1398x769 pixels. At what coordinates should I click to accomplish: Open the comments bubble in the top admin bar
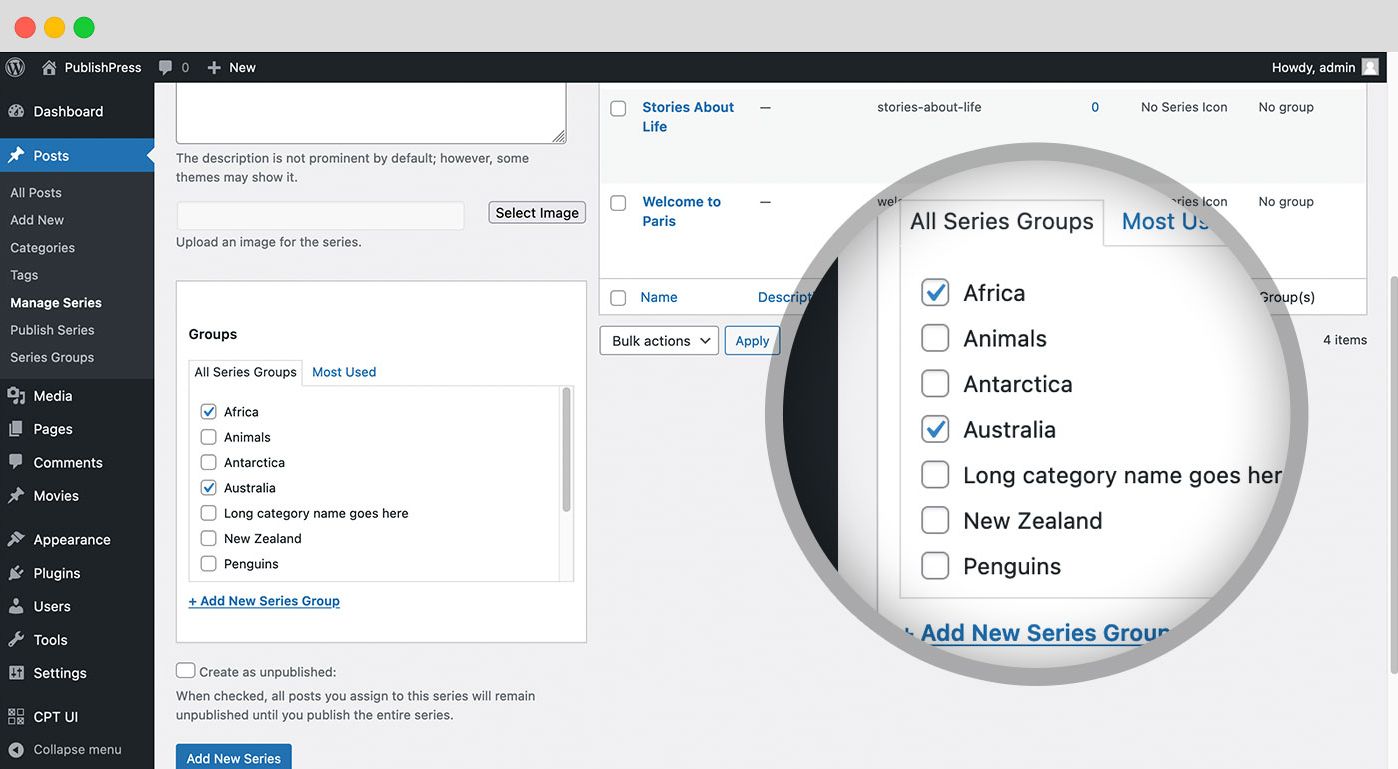165,67
